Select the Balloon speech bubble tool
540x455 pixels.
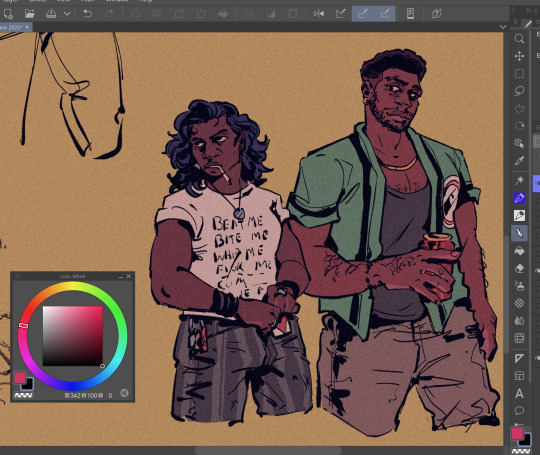[x=519, y=411]
